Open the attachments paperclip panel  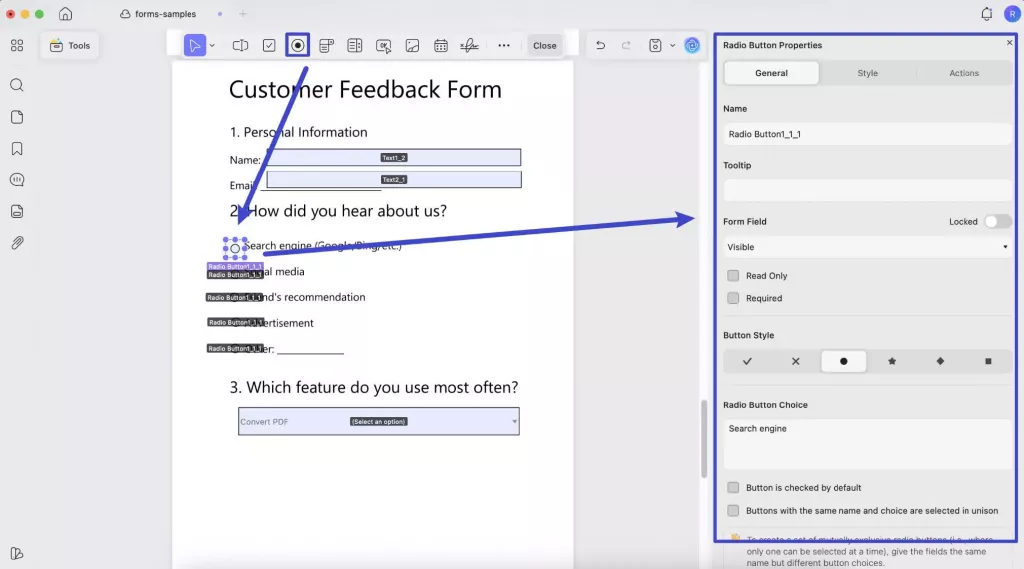pyautogui.click(x=17, y=242)
